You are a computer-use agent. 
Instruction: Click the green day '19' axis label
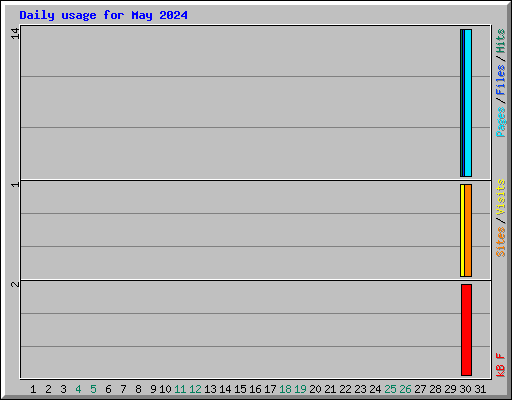300,389
